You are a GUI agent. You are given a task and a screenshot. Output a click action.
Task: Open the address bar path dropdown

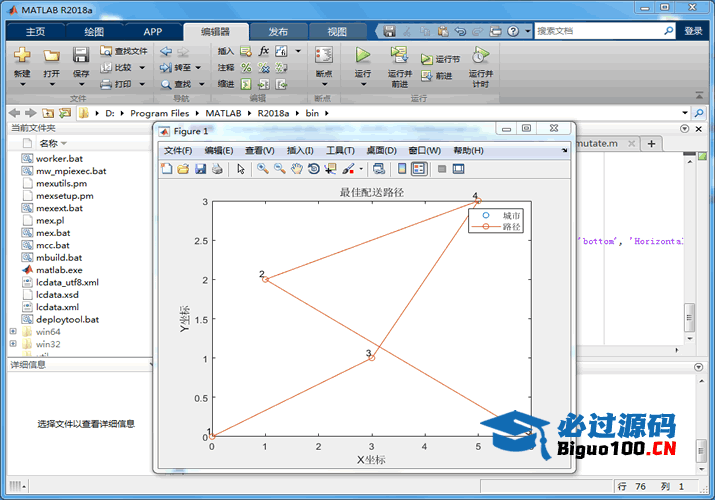point(685,113)
